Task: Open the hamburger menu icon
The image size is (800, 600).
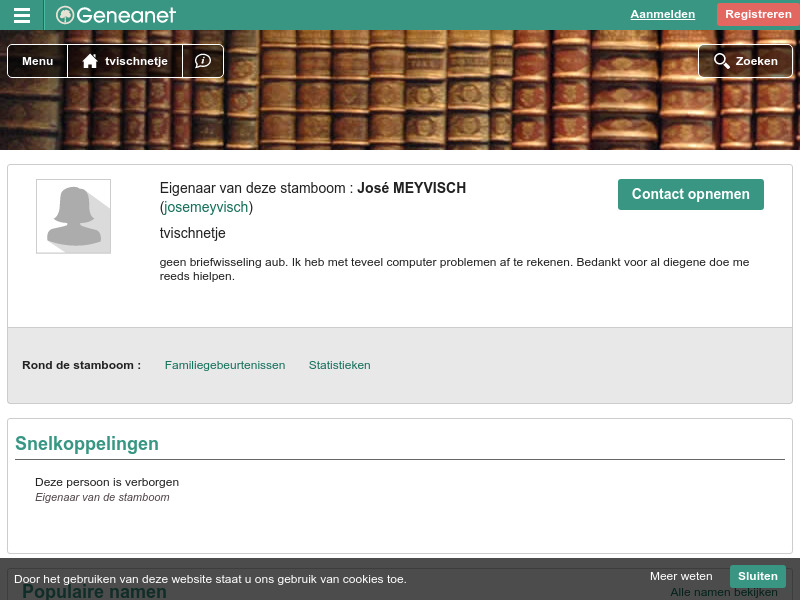Action: [x=22, y=14]
